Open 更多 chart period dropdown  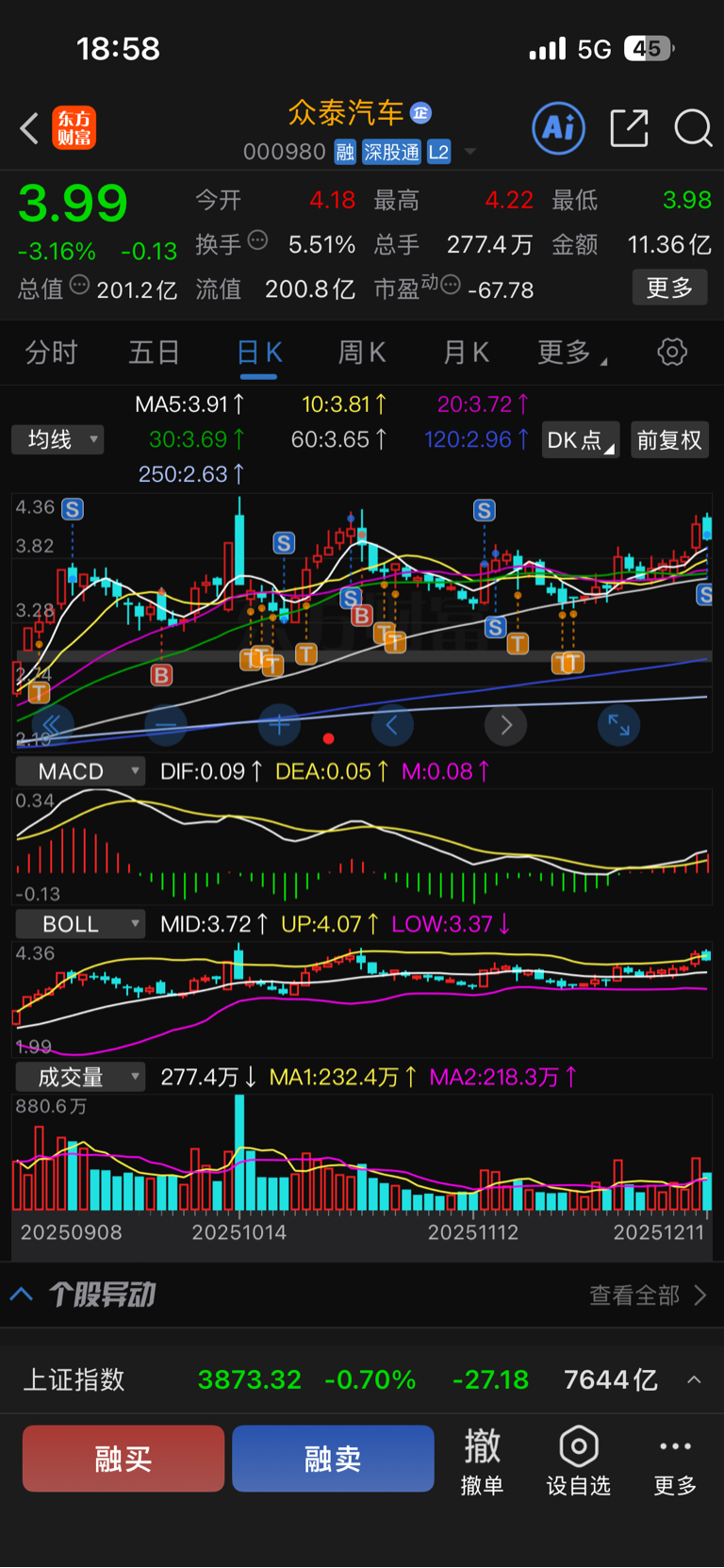(x=571, y=353)
